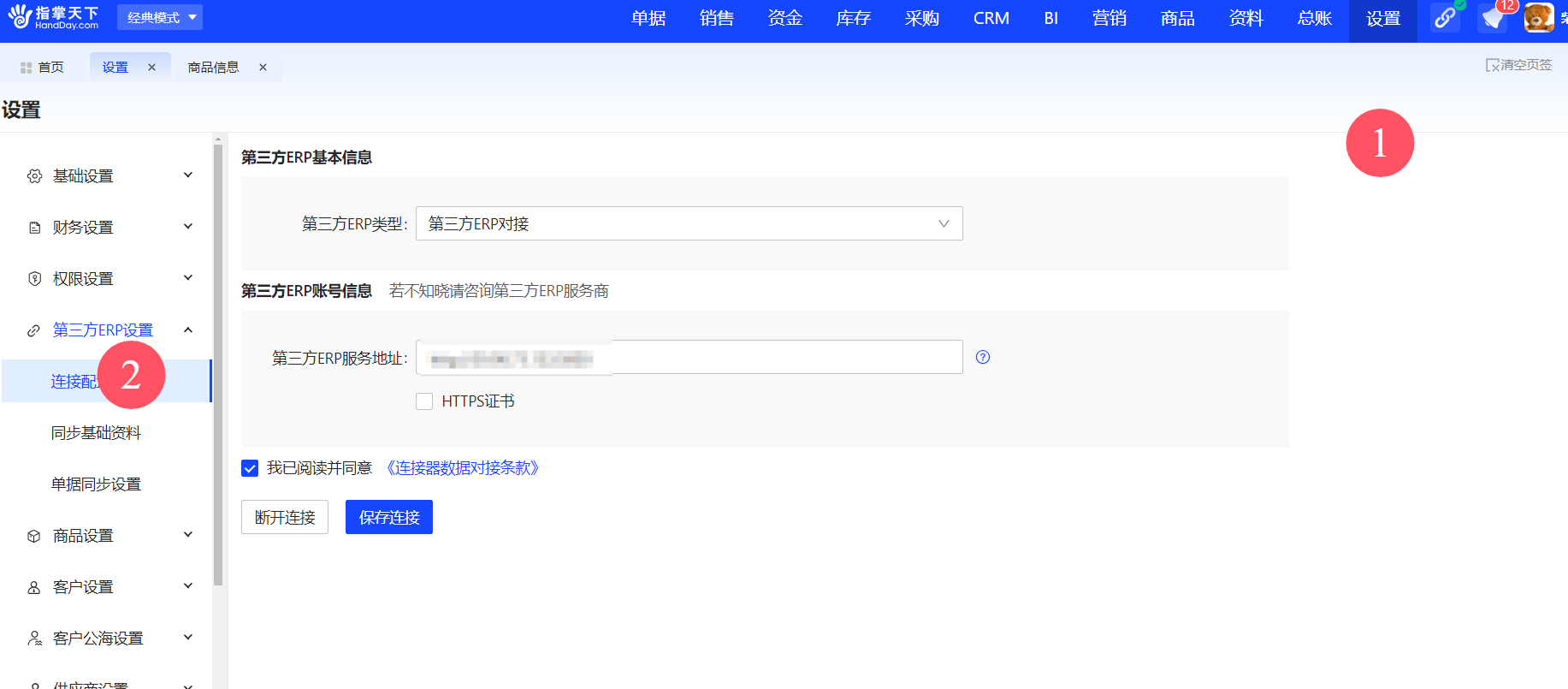1568x689 pixels.
Task: Open the 营销 menu
Action: click(x=1109, y=18)
